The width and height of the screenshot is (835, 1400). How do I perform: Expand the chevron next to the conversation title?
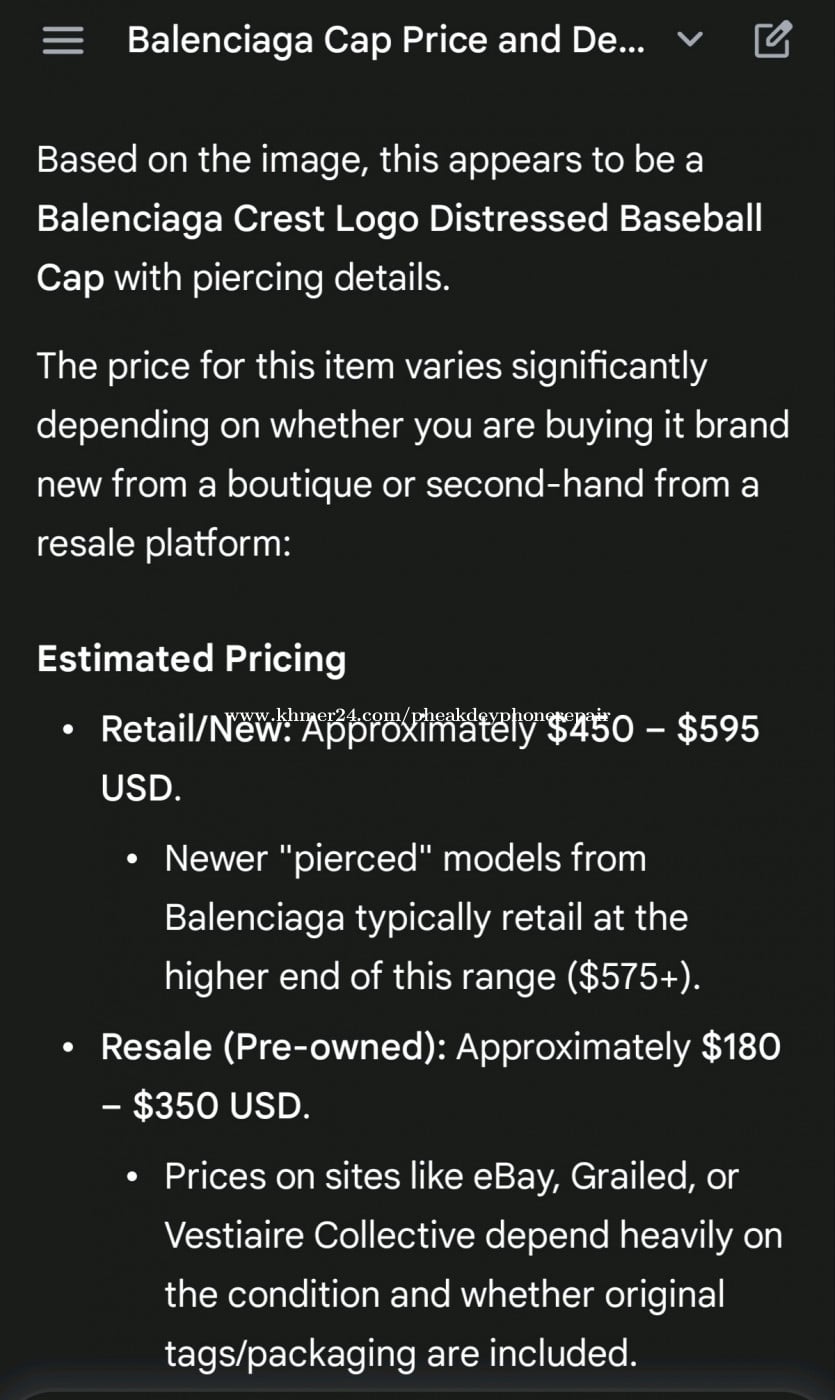coord(690,40)
